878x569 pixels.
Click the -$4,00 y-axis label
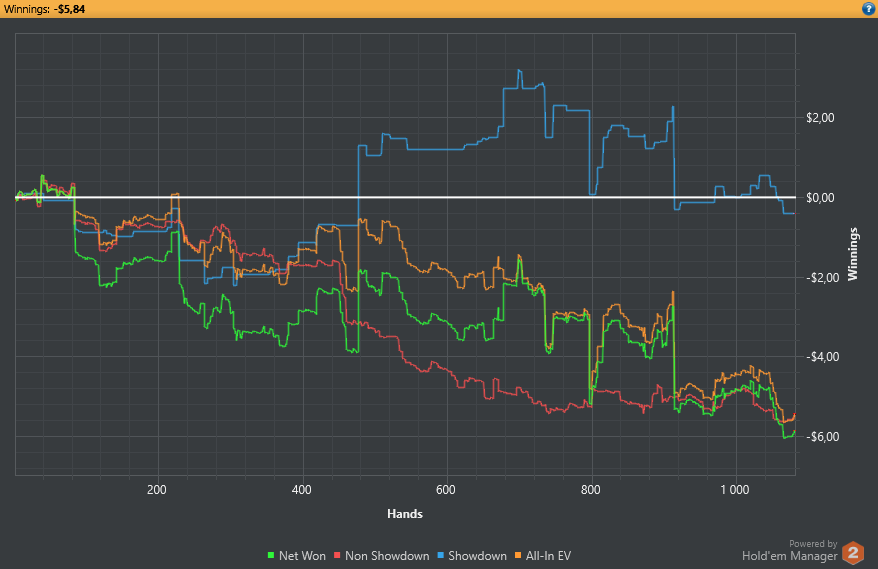(x=822, y=357)
